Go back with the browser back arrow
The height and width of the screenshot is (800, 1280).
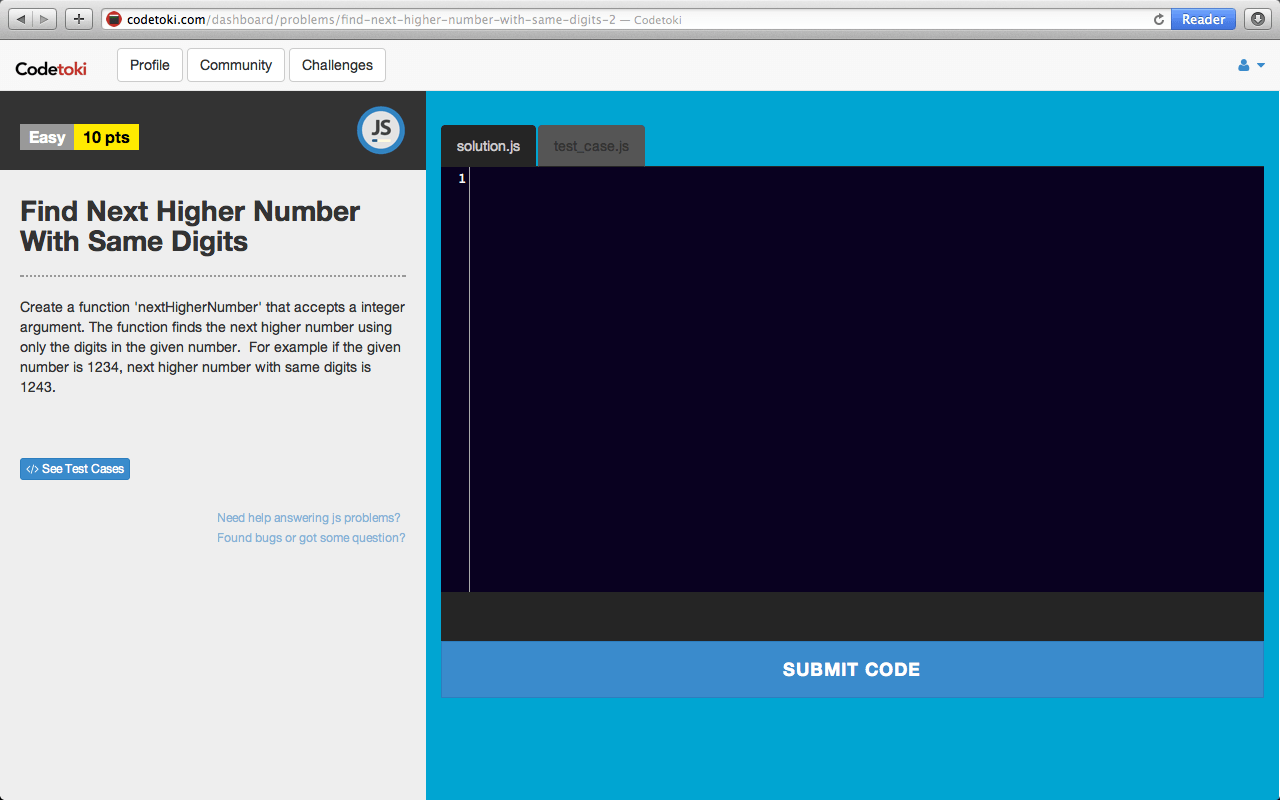(20, 19)
